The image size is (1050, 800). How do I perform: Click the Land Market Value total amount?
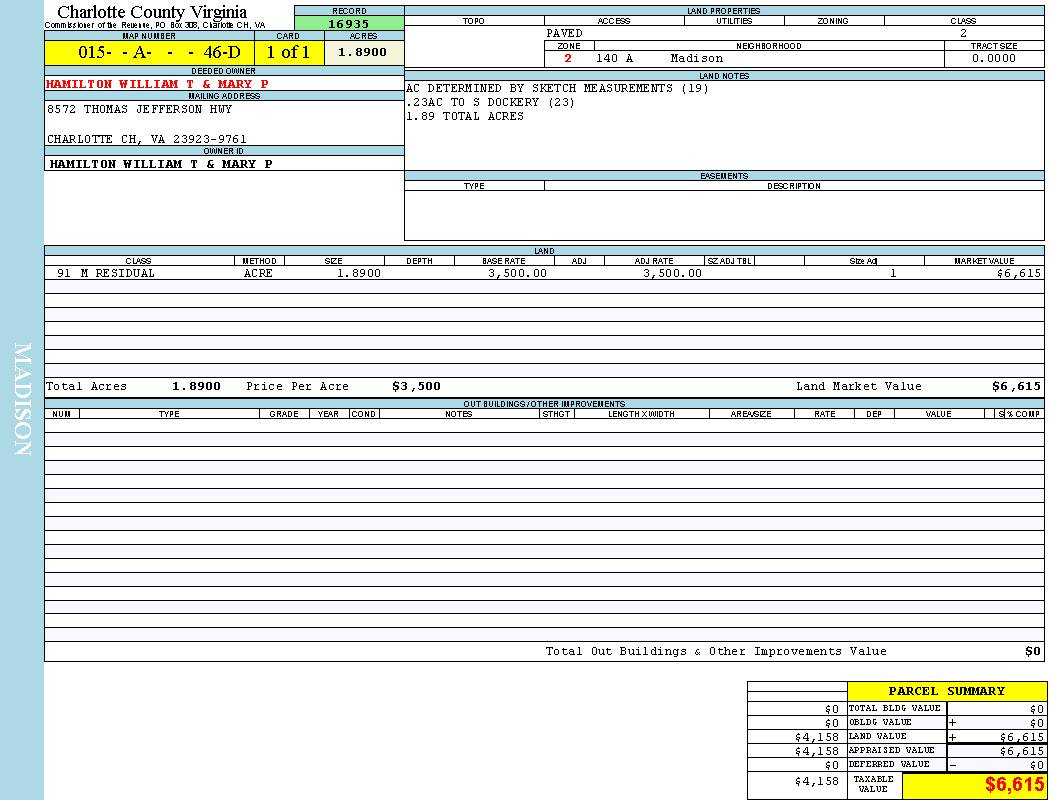pyautogui.click(x=1016, y=386)
